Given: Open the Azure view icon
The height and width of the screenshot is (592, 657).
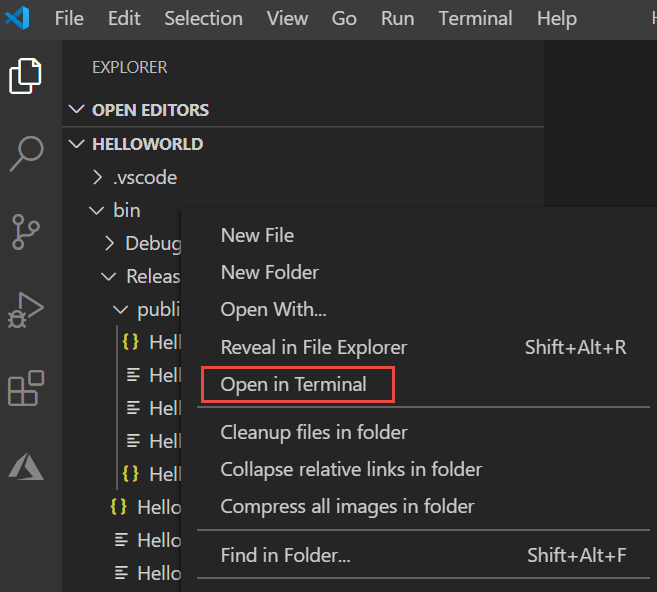Looking at the screenshot, I should (x=26, y=466).
